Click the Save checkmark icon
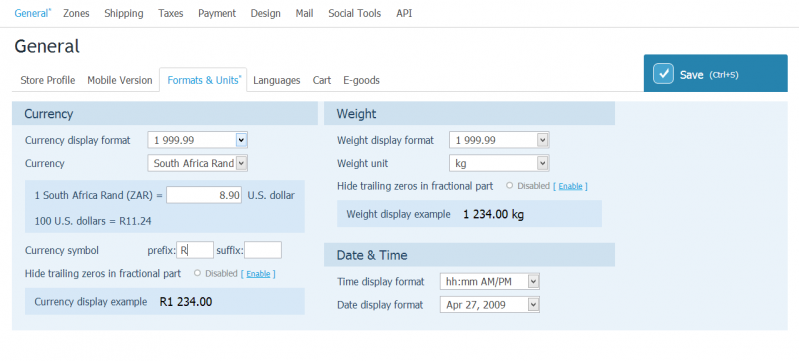The image size is (799, 361). coord(663,74)
